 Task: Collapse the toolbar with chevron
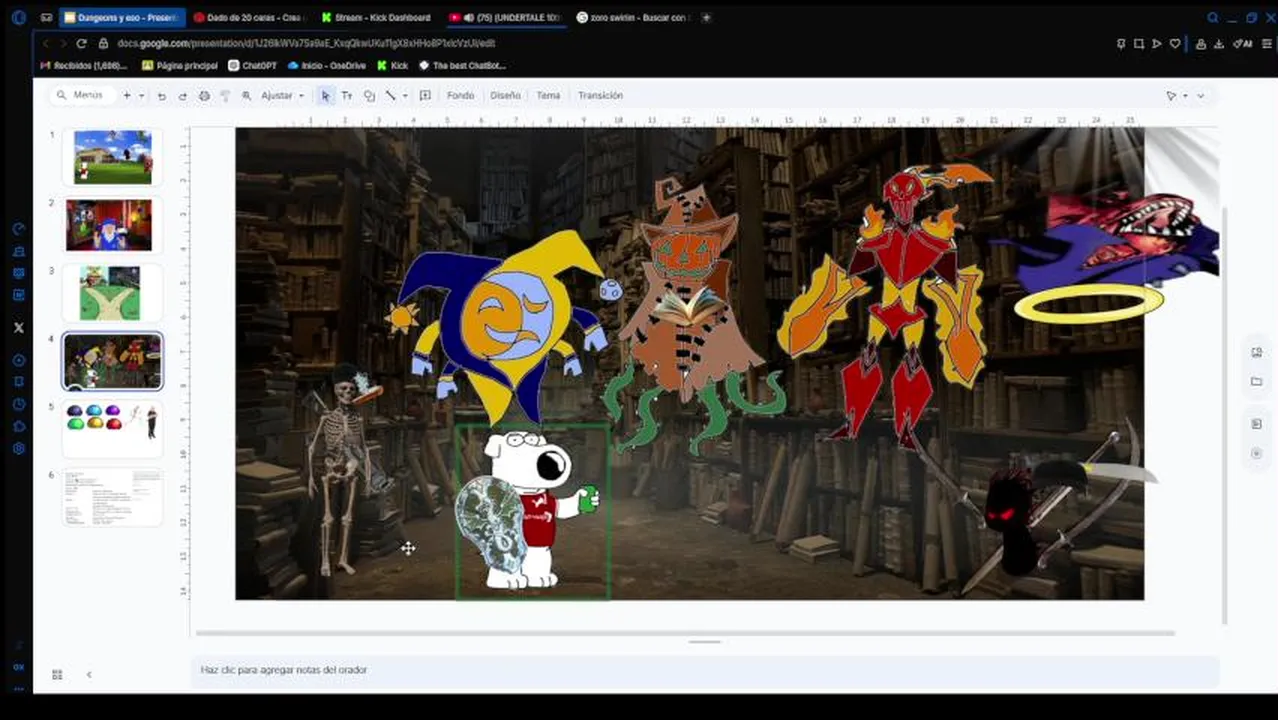pos(1201,96)
